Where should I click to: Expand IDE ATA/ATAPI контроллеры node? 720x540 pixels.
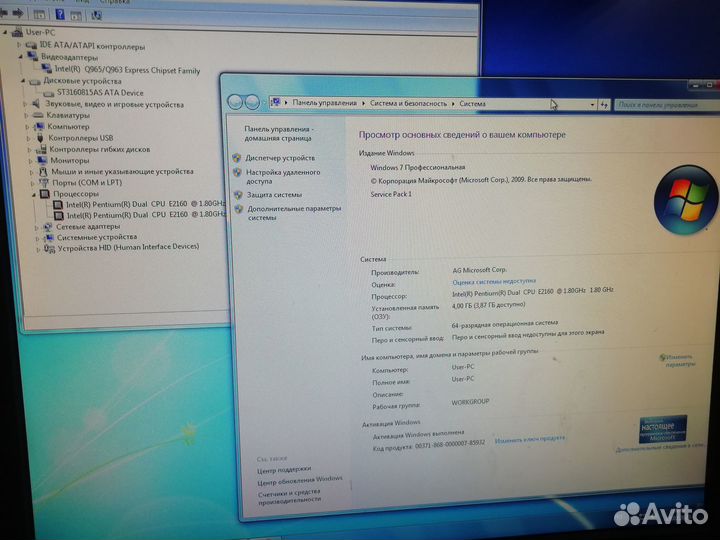click(19, 45)
